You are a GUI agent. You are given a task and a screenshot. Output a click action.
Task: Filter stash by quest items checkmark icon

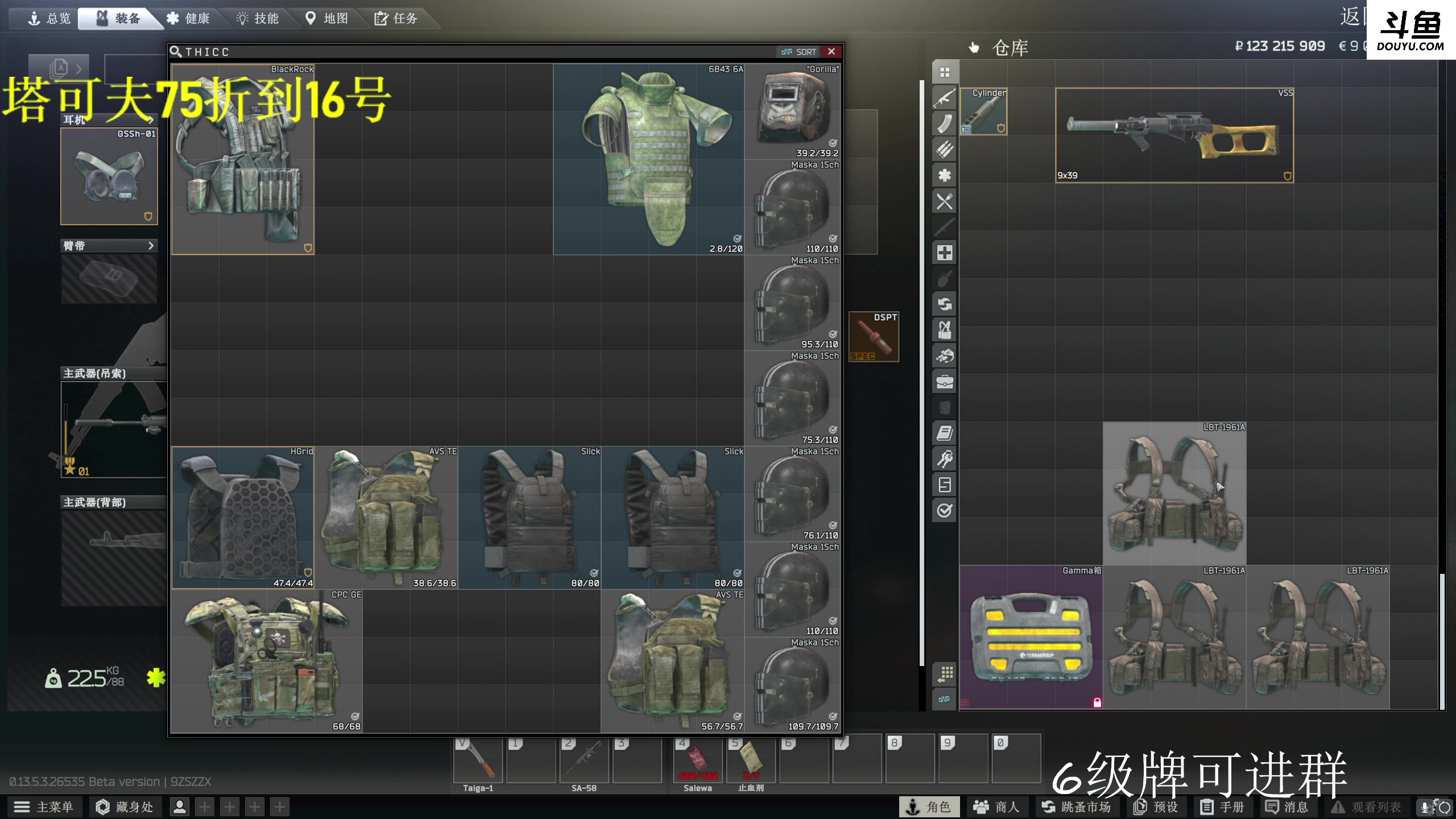click(945, 510)
